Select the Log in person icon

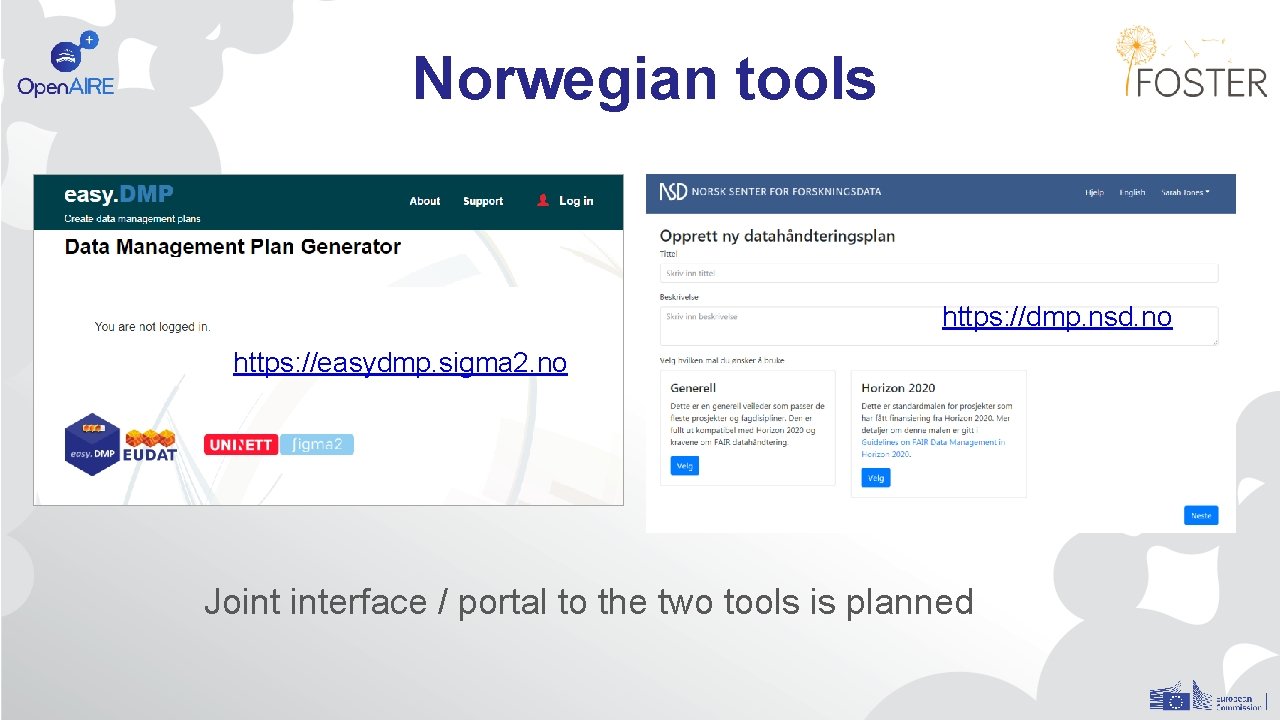coord(541,200)
